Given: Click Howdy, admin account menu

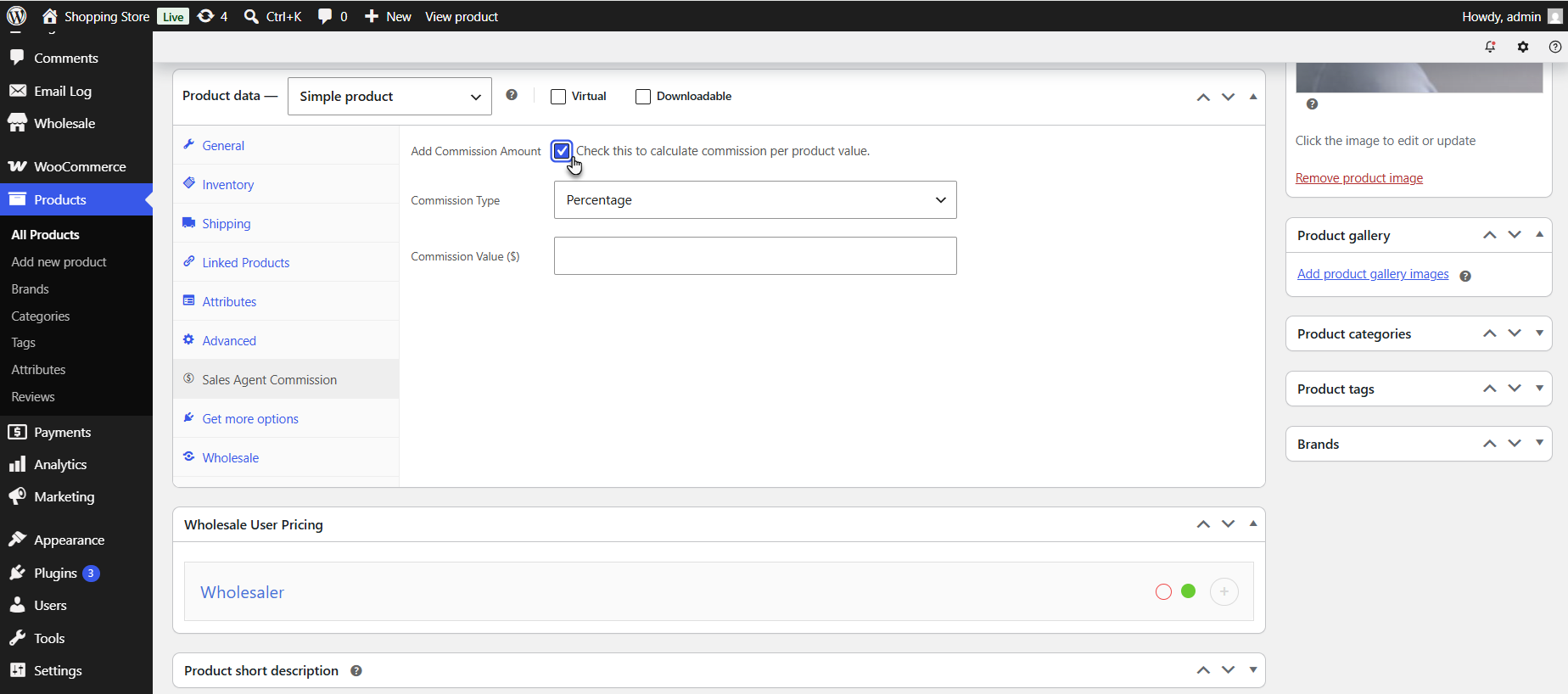Looking at the screenshot, I should pyautogui.click(x=1511, y=16).
